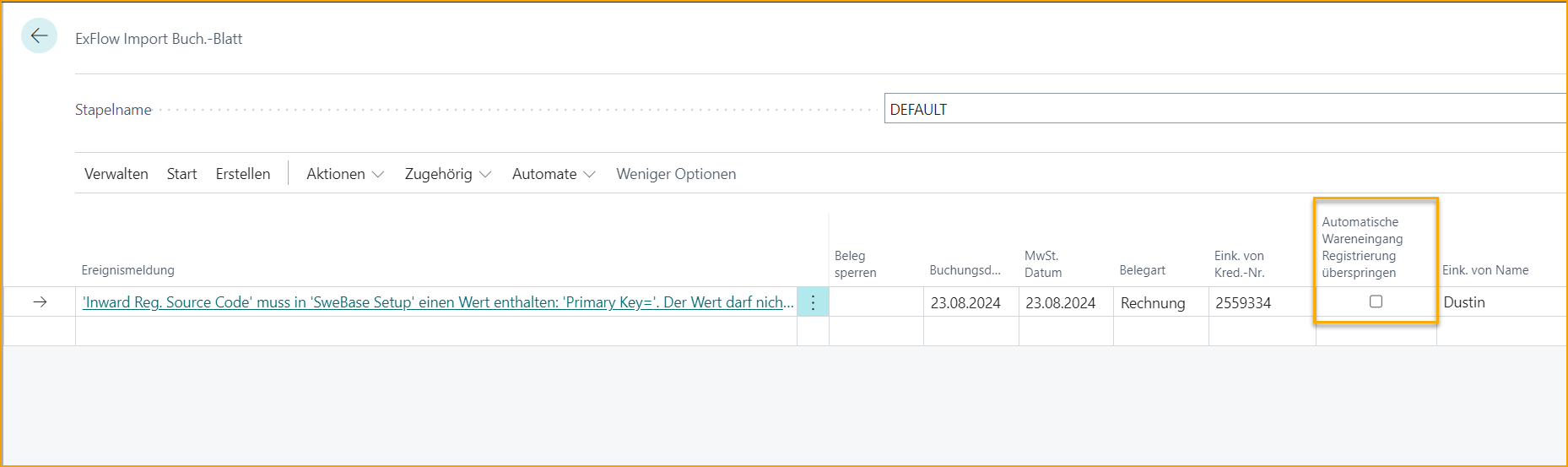Expand the Aktionen dropdown menu
The width and height of the screenshot is (1568, 467).
[345, 174]
